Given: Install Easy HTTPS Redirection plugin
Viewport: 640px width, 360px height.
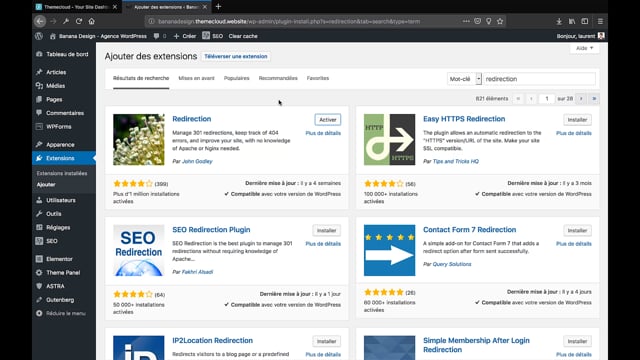Looking at the screenshot, I should point(577,120).
